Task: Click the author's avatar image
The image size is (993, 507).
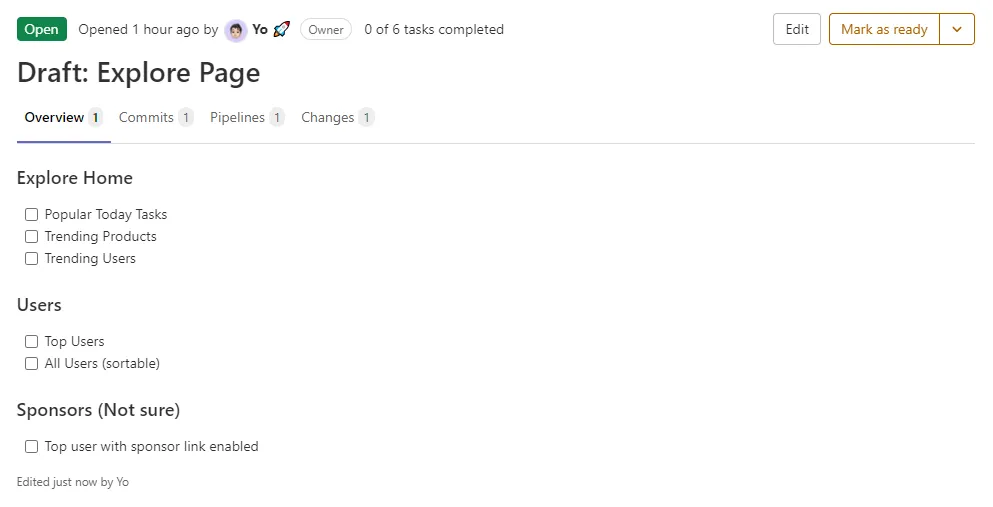Action: [236, 30]
